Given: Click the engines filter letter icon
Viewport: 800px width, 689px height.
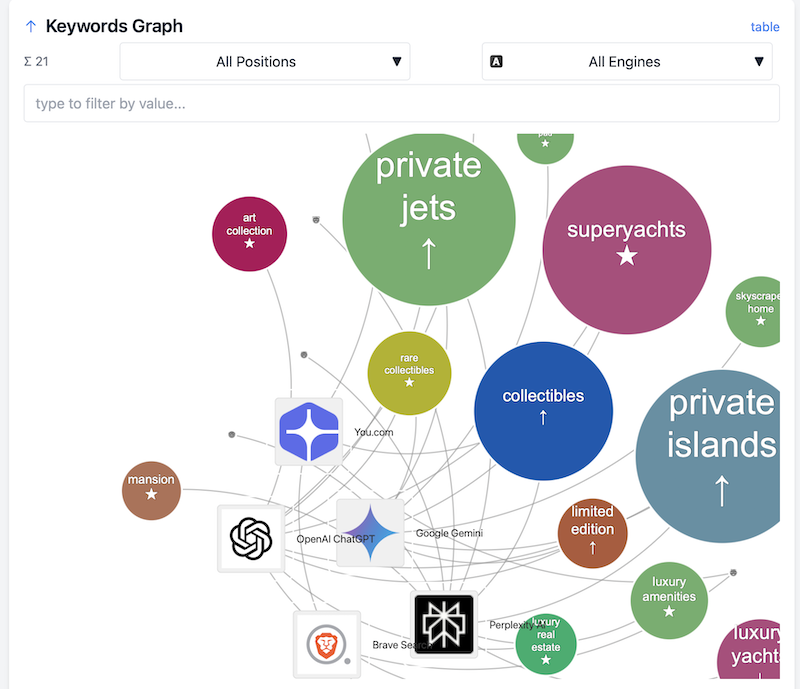Looking at the screenshot, I should [497, 61].
